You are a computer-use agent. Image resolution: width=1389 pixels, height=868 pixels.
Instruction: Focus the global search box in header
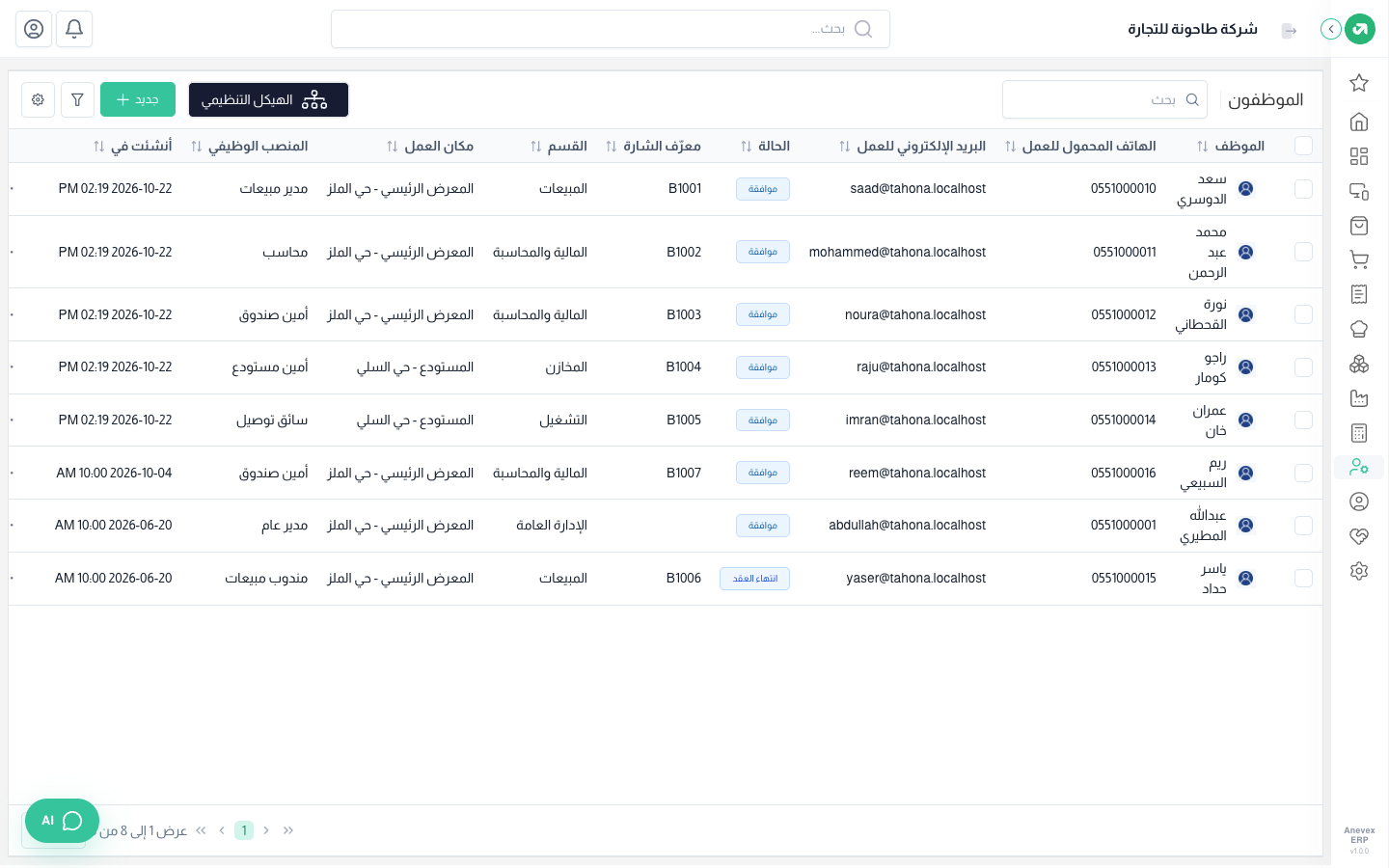click(x=610, y=29)
